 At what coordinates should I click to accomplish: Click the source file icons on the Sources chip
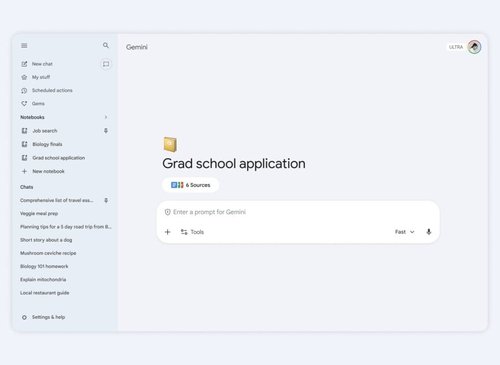click(177, 185)
